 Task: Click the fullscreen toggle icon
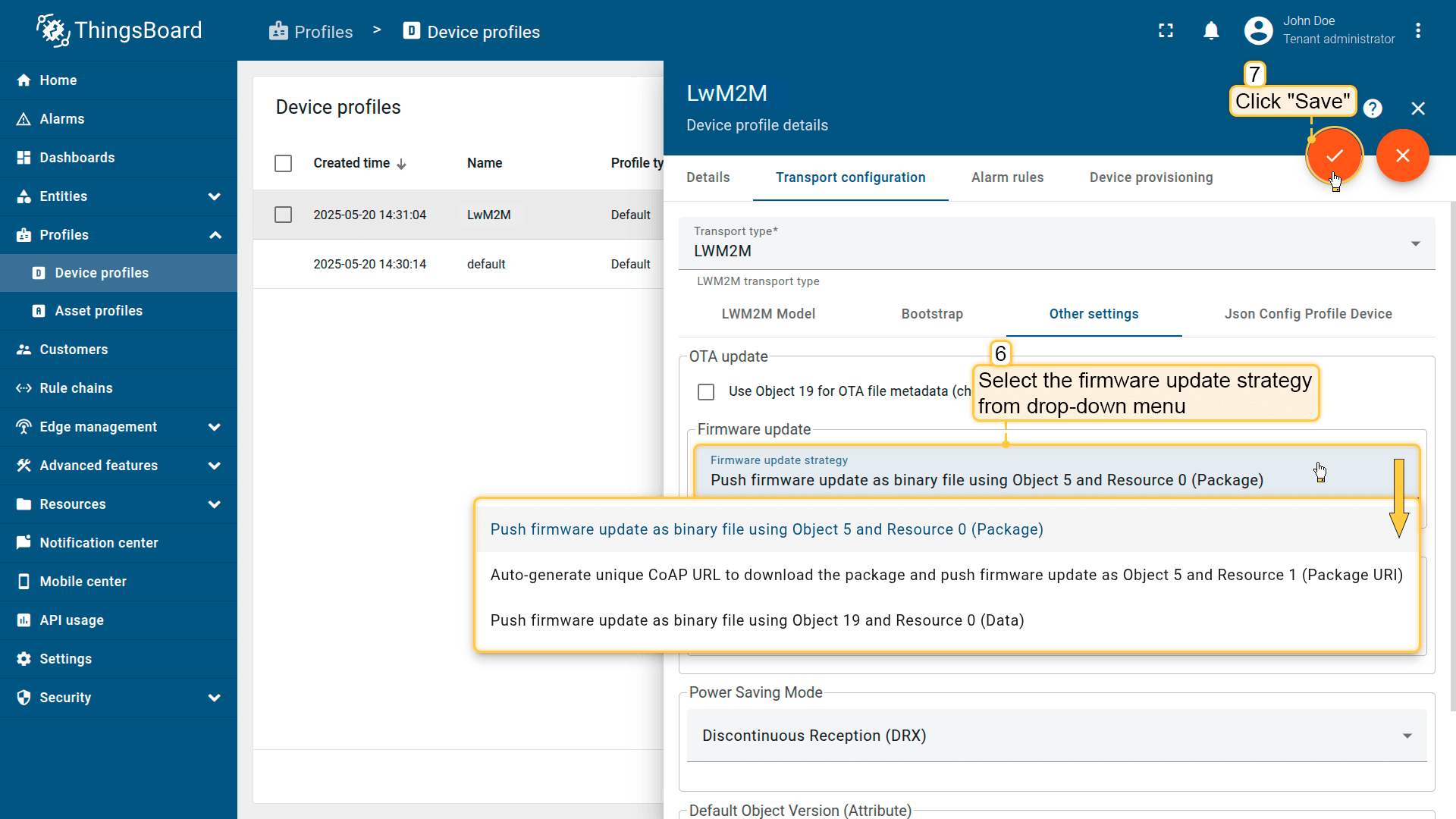pos(1166,30)
